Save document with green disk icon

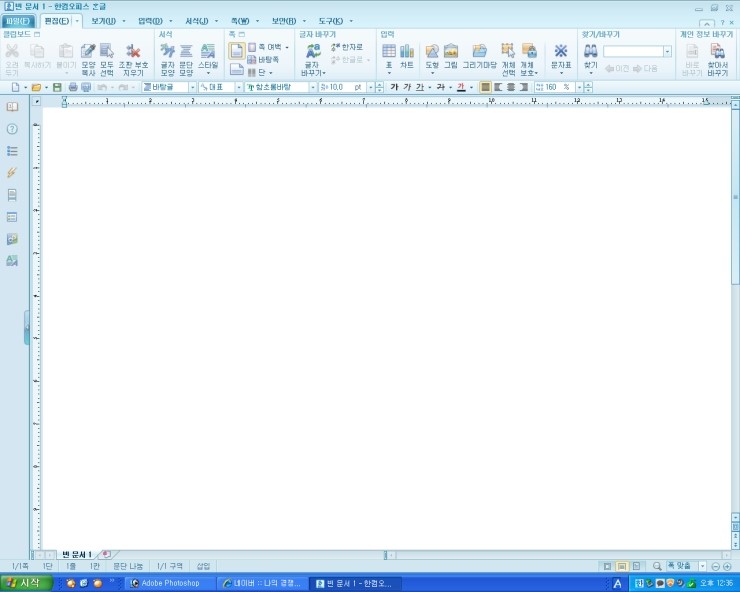click(x=57, y=87)
